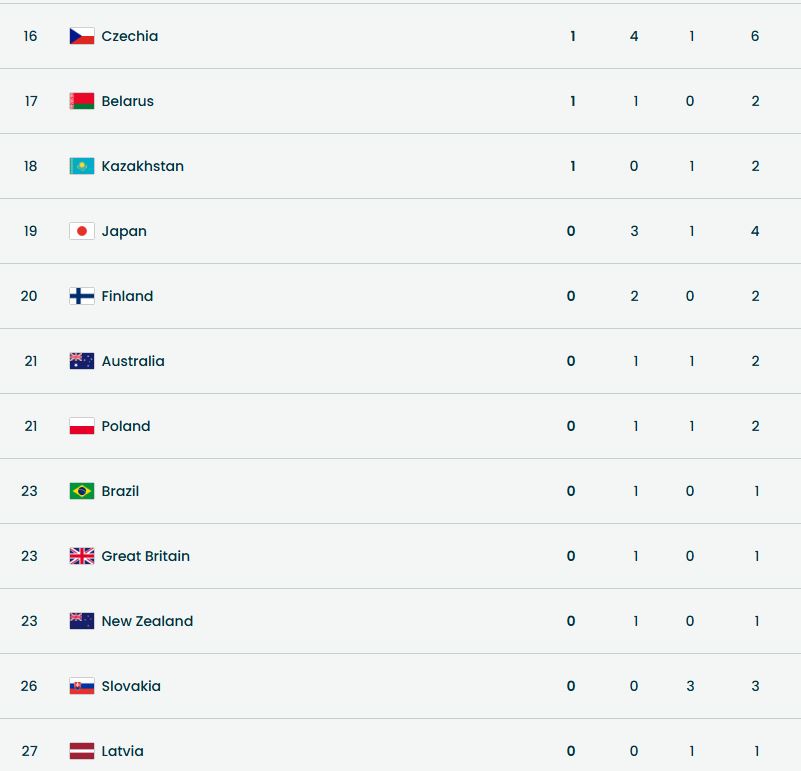
Task: Click the Japan flag icon
Action: click(81, 231)
